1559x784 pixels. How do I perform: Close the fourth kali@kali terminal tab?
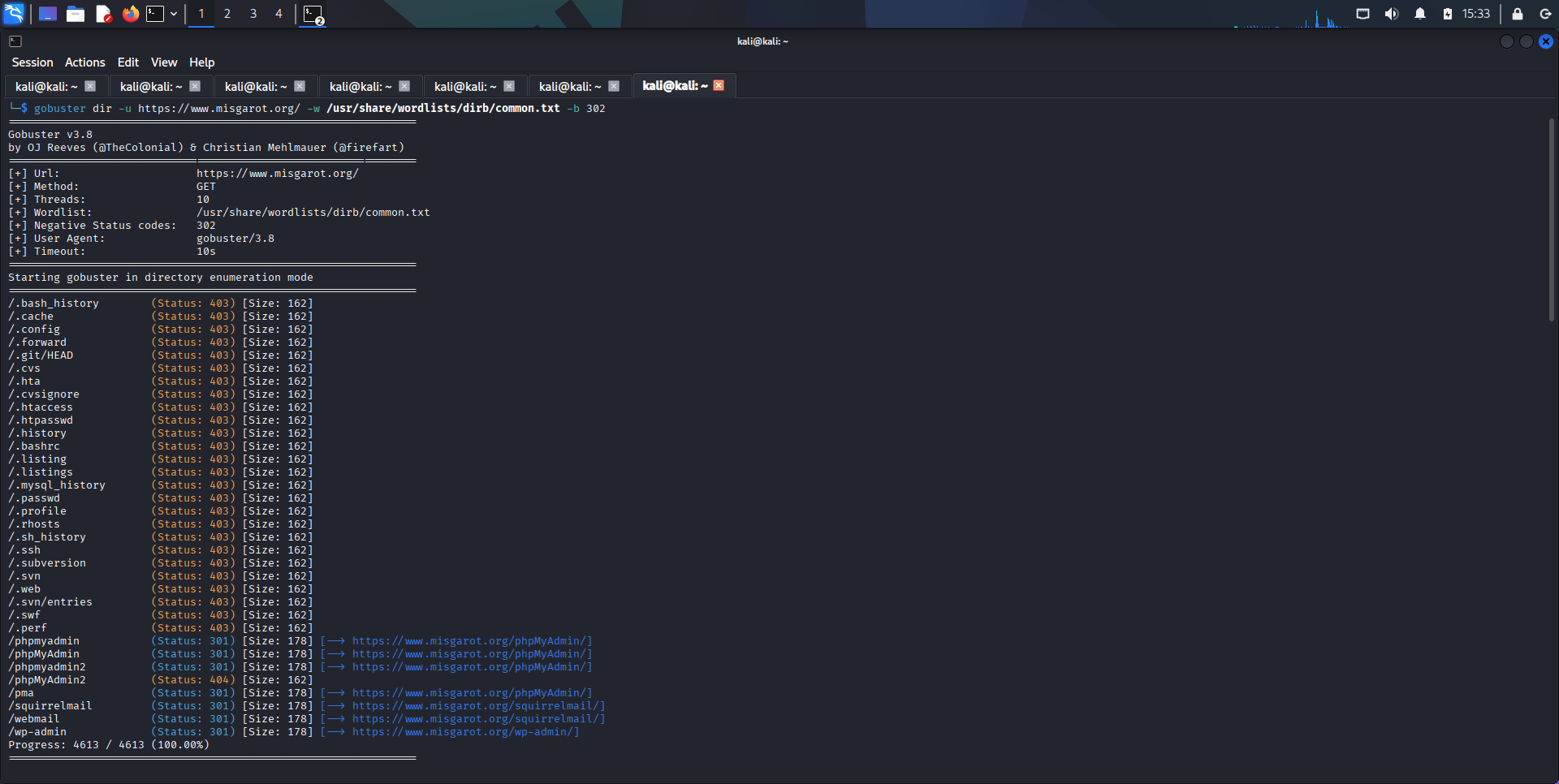tap(404, 86)
